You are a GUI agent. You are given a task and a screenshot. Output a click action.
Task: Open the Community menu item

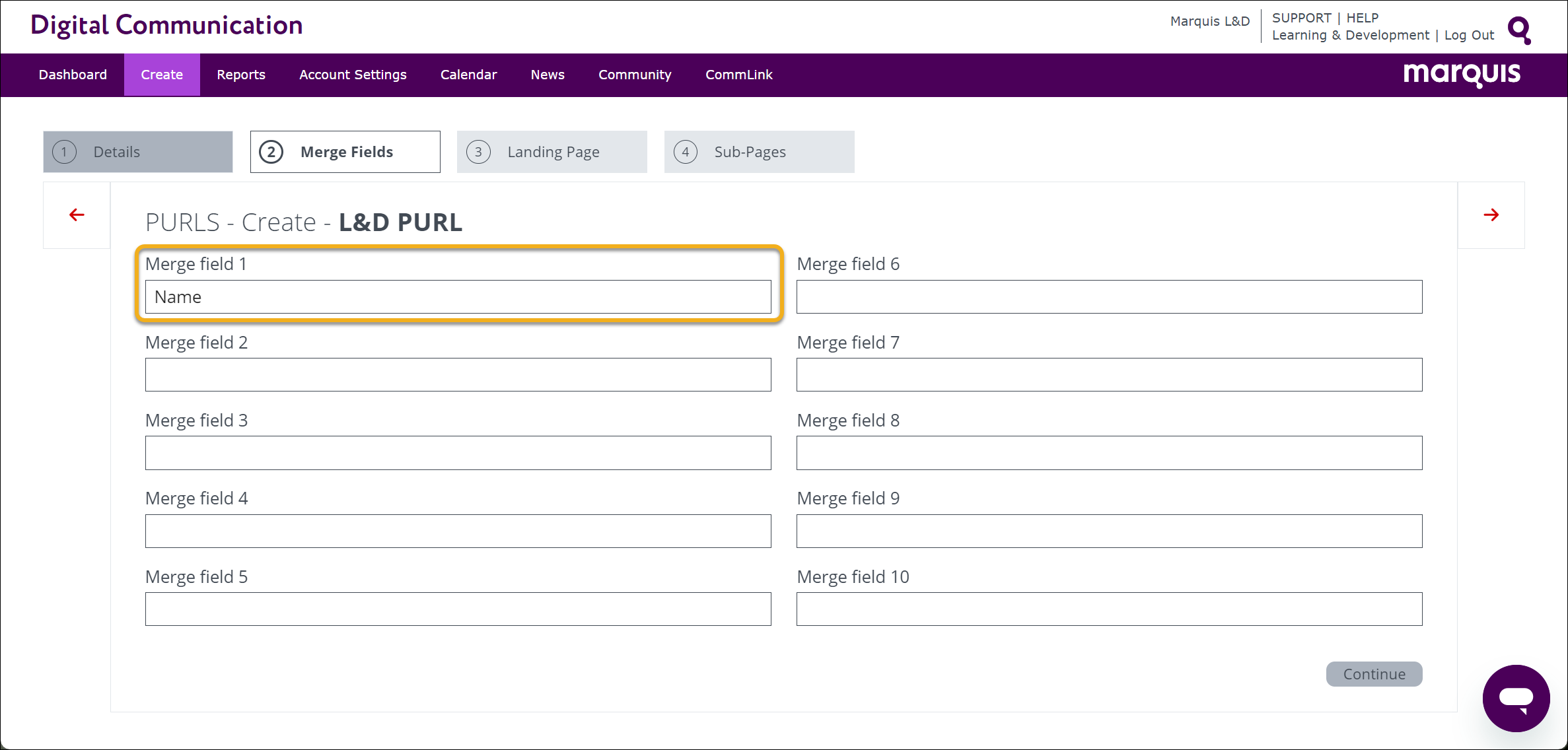click(x=635, y=75)
